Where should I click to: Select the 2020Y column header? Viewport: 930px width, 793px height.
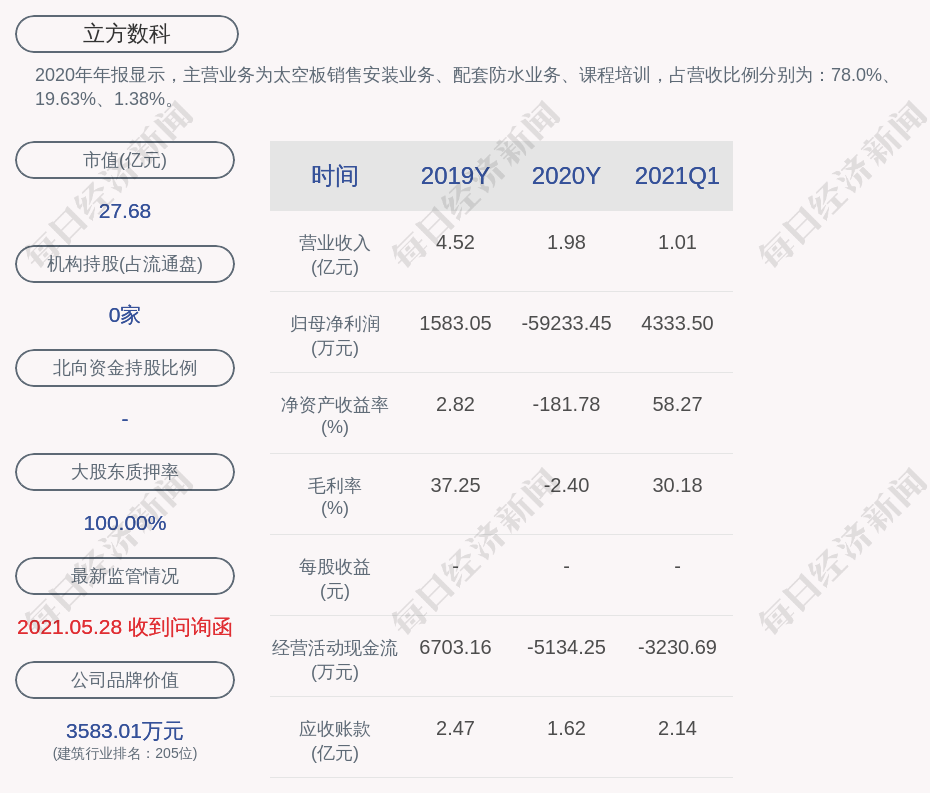coord(566,176)
